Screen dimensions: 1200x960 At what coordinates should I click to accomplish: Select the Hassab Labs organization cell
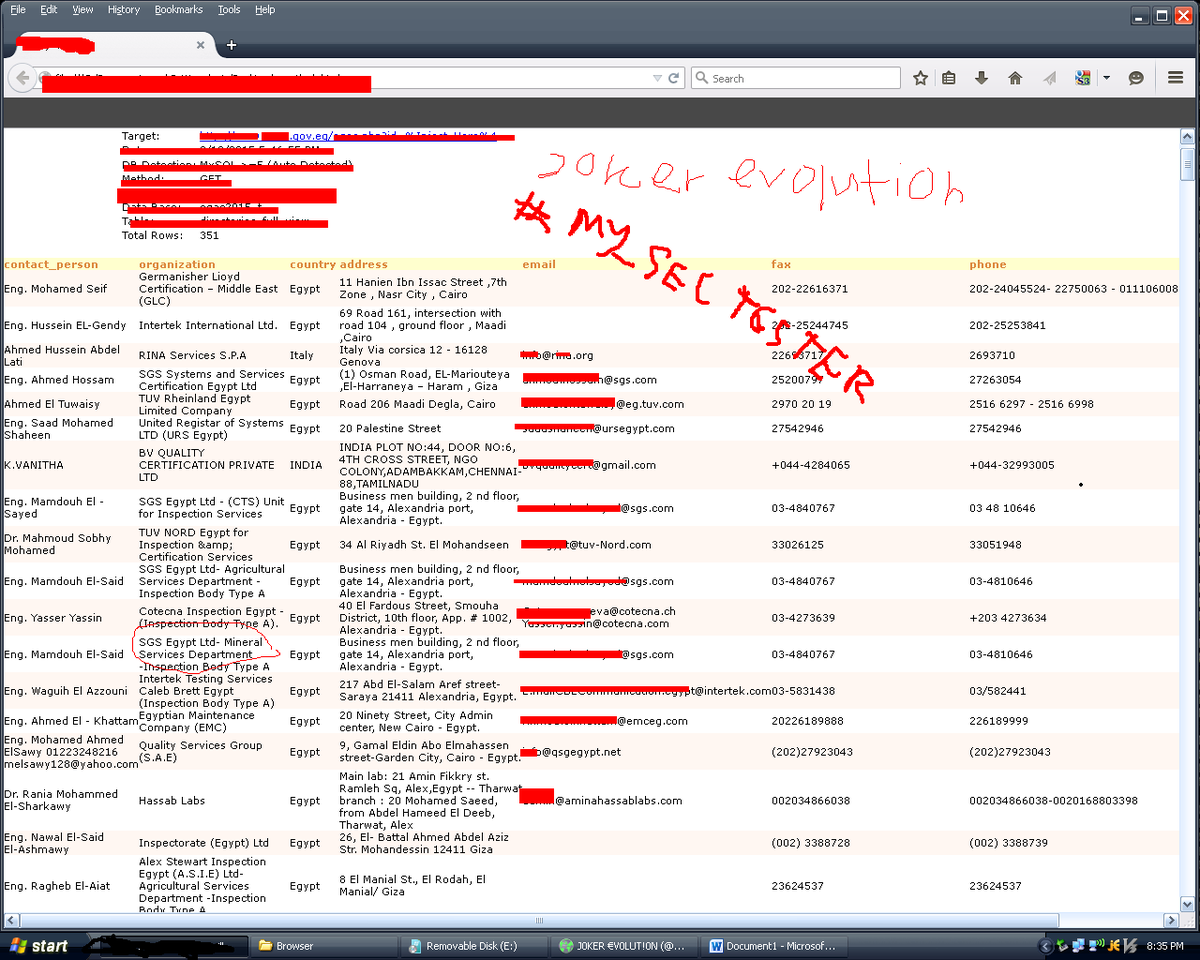[172, 801]
